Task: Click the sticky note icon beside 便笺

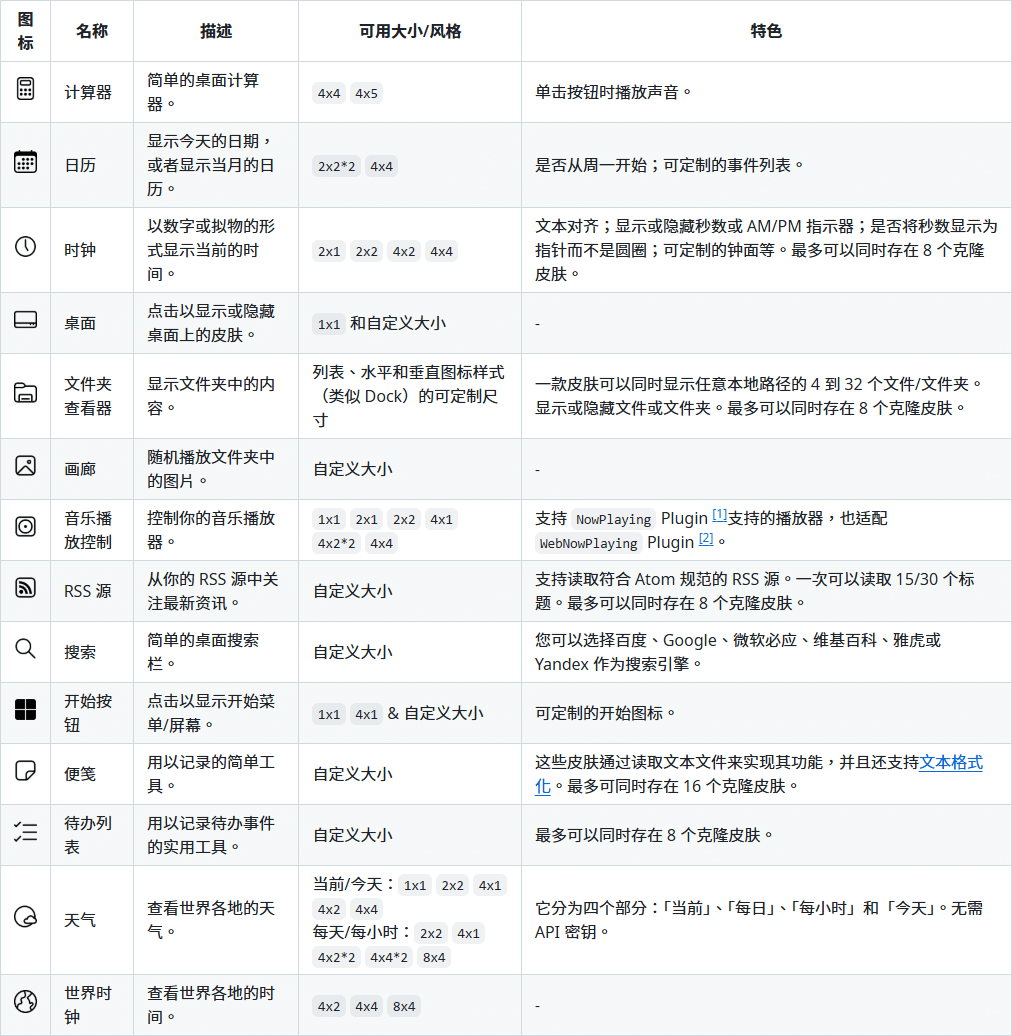Action: click(25, 771)
